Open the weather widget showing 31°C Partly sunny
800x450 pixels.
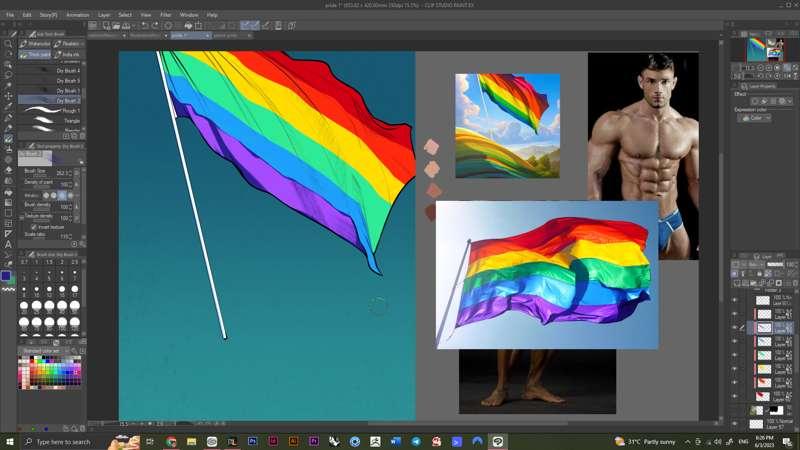645,442
